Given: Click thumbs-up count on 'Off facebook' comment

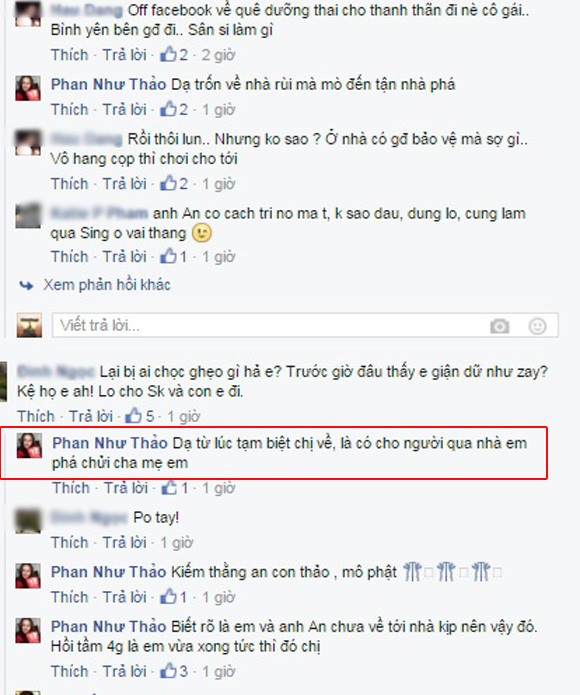Looking at the screenshot, I should pos(174,55).
